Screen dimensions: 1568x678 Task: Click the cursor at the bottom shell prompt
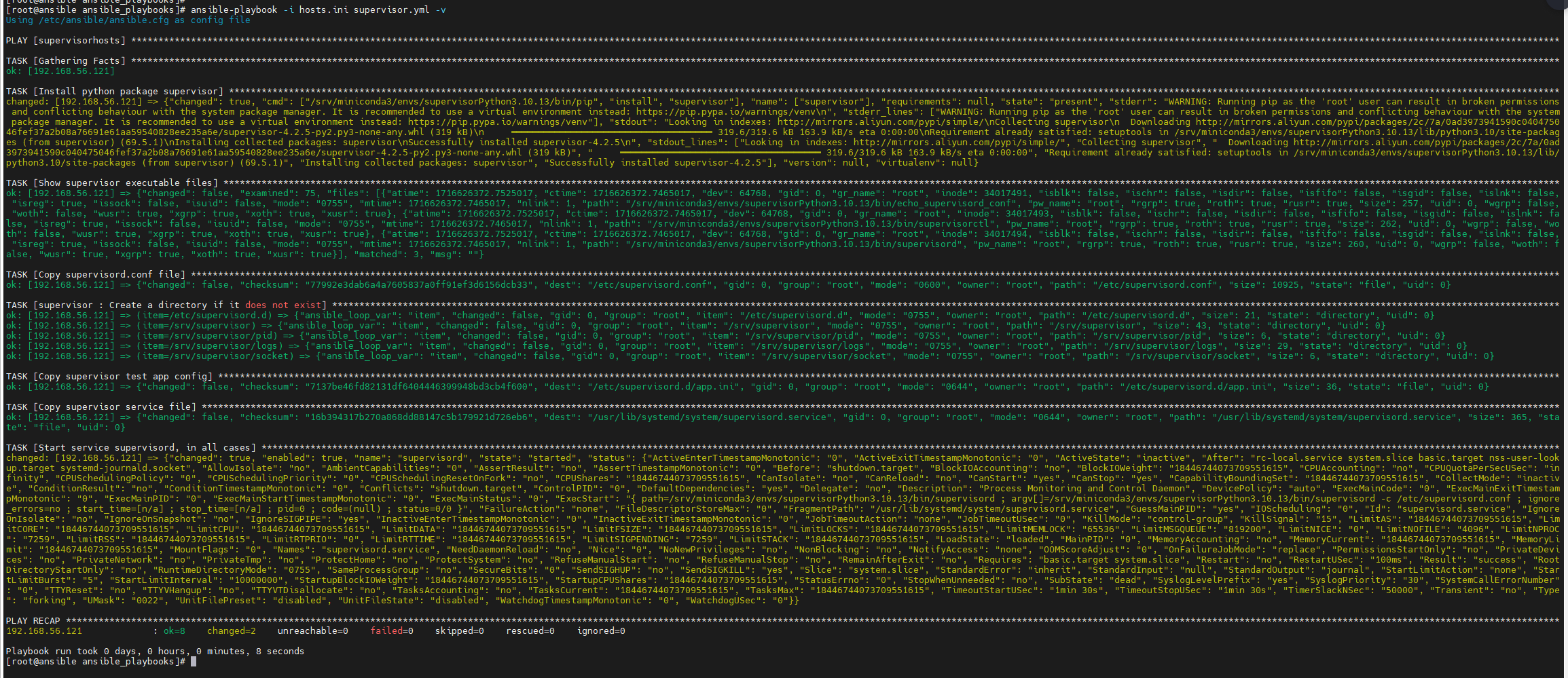[194, 662]
